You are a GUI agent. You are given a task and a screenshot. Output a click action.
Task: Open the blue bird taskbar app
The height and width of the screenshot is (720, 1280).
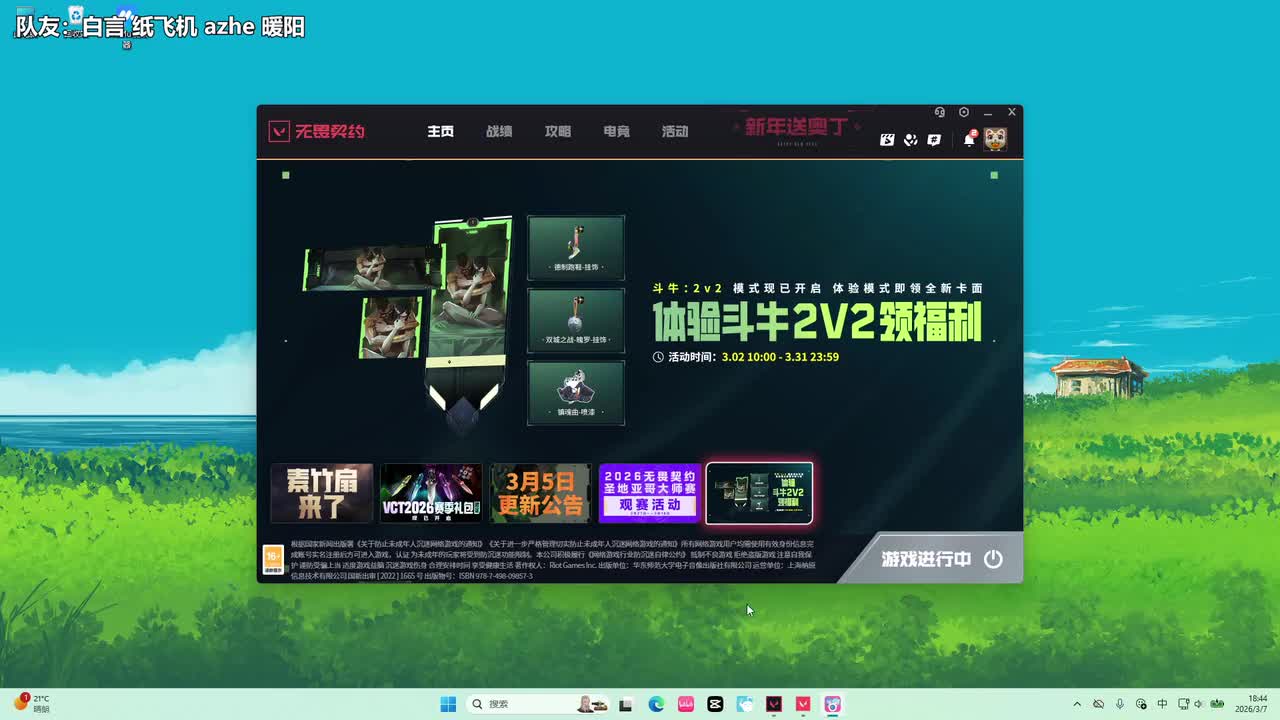[745, 704]
